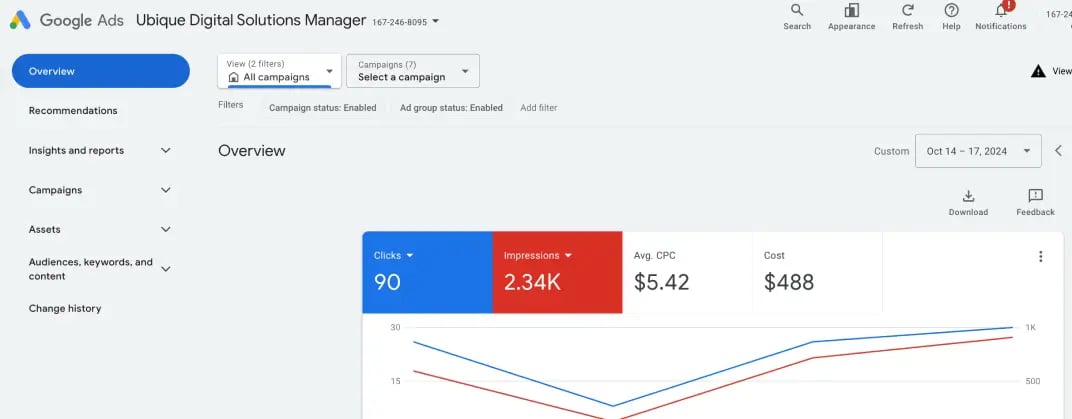Open the scorecard three-dot menu

pos(1040,257)
